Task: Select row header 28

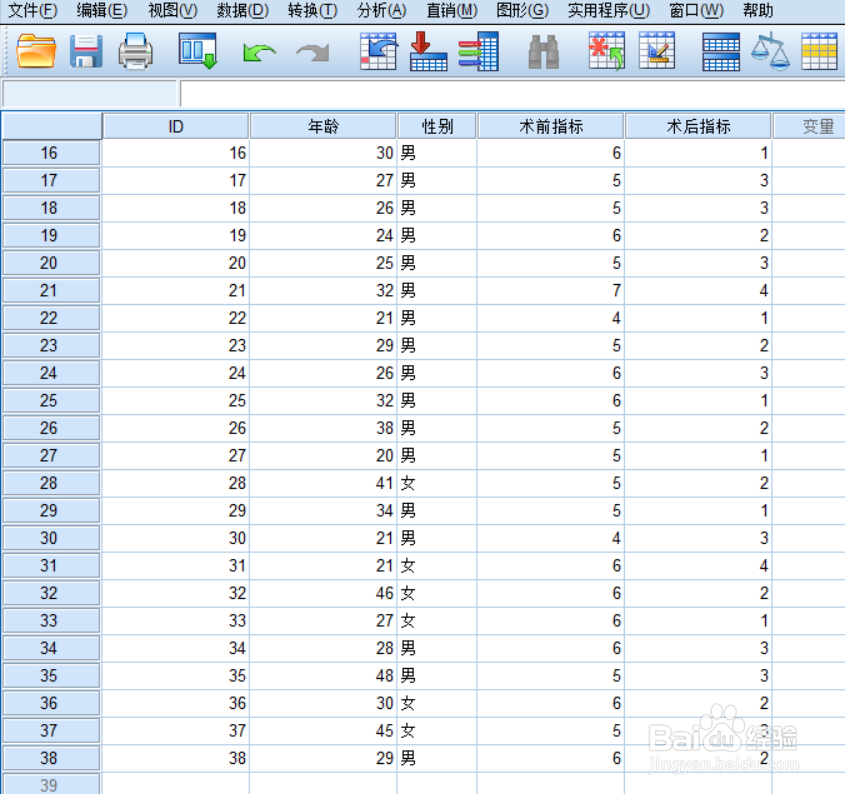Action: tap(51, 483)
